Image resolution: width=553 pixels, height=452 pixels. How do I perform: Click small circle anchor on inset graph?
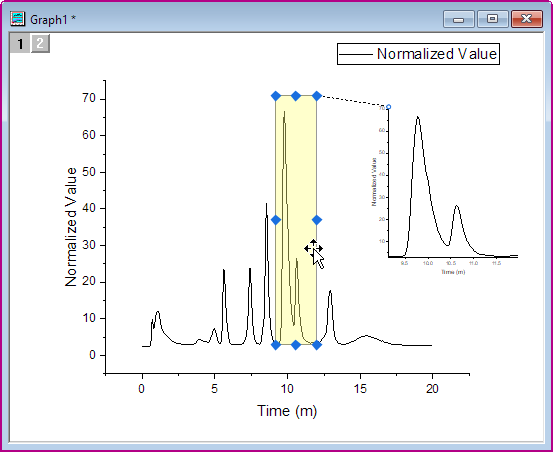(388, 107)
